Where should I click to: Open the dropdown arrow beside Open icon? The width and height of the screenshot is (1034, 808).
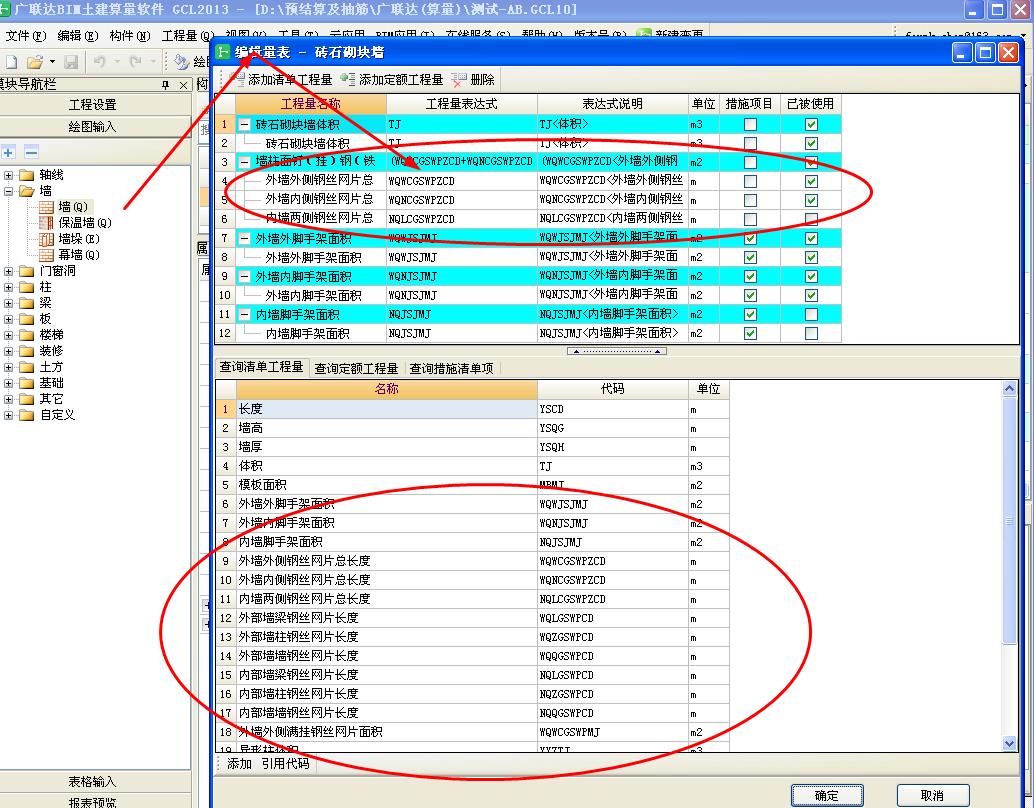pos(52,62)
